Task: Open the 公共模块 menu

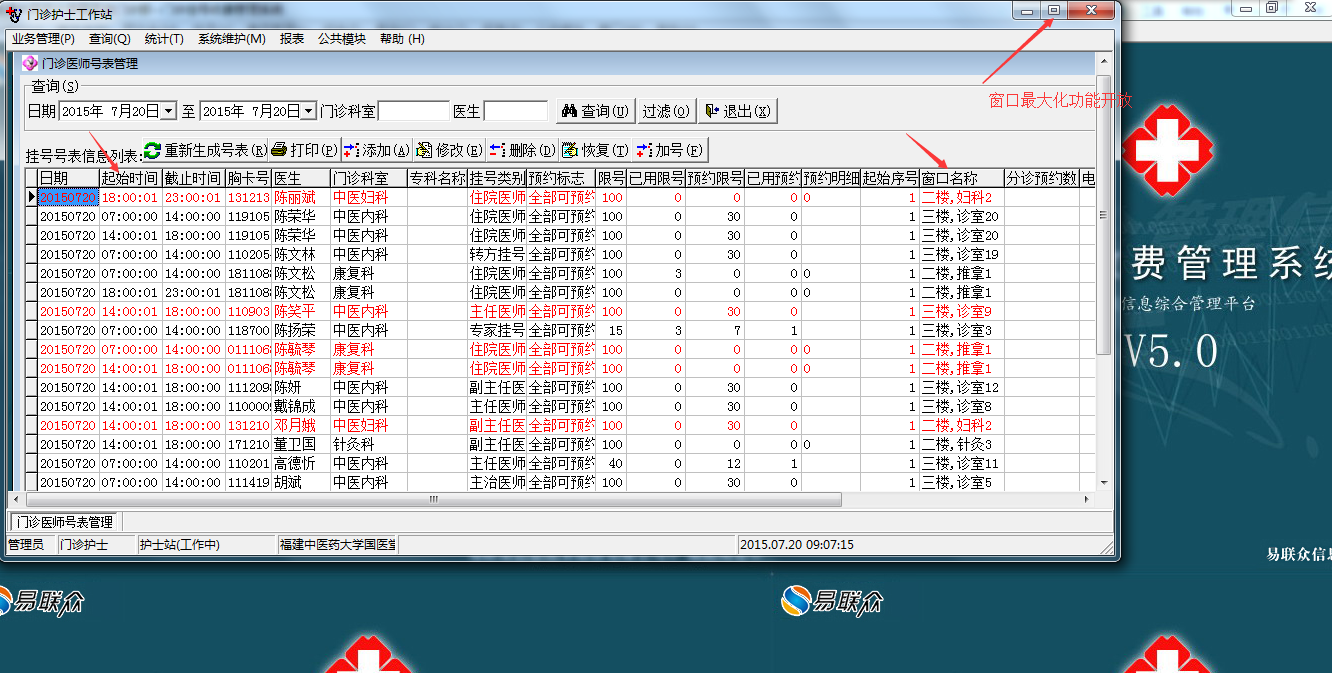Action: click(x=342, y=39)
